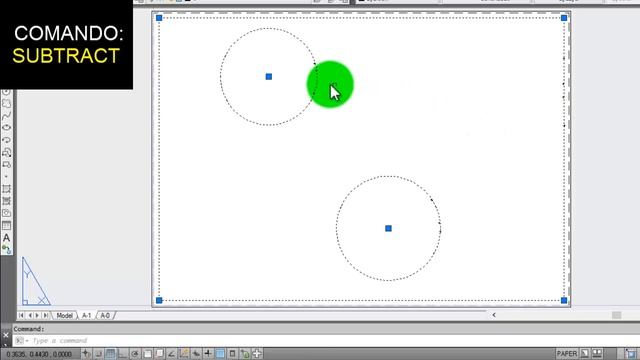Click the UCS triangle icon
640x360 pixels.
click(x=36, y=281)
